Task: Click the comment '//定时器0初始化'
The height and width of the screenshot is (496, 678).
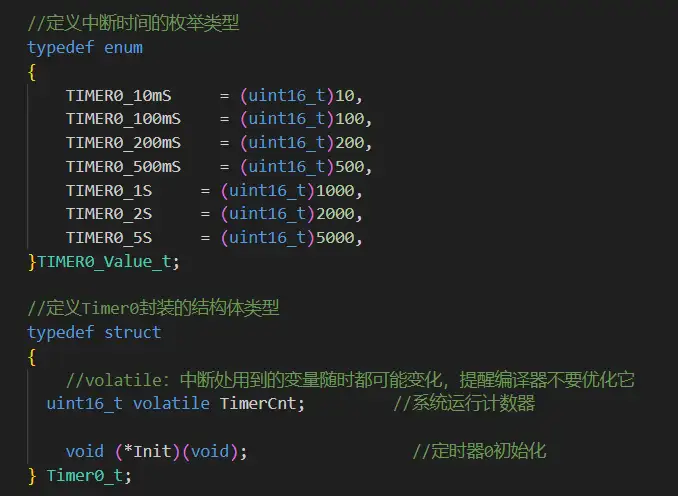Action: coord(479,451)
